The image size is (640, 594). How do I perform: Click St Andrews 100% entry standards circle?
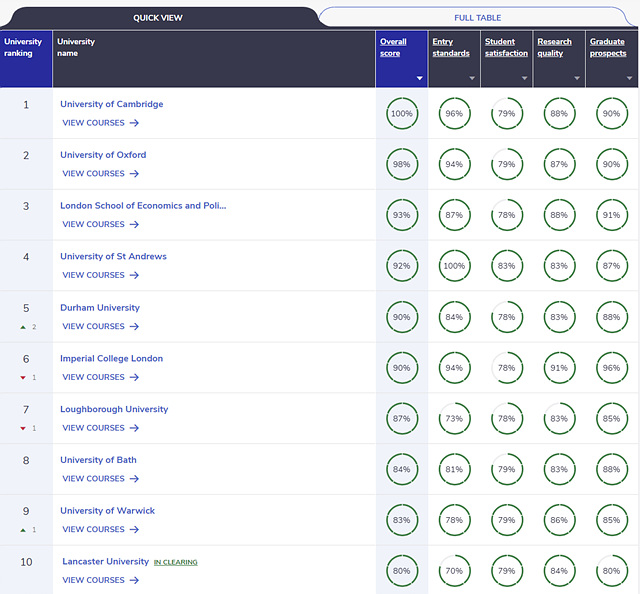(454, 266)
